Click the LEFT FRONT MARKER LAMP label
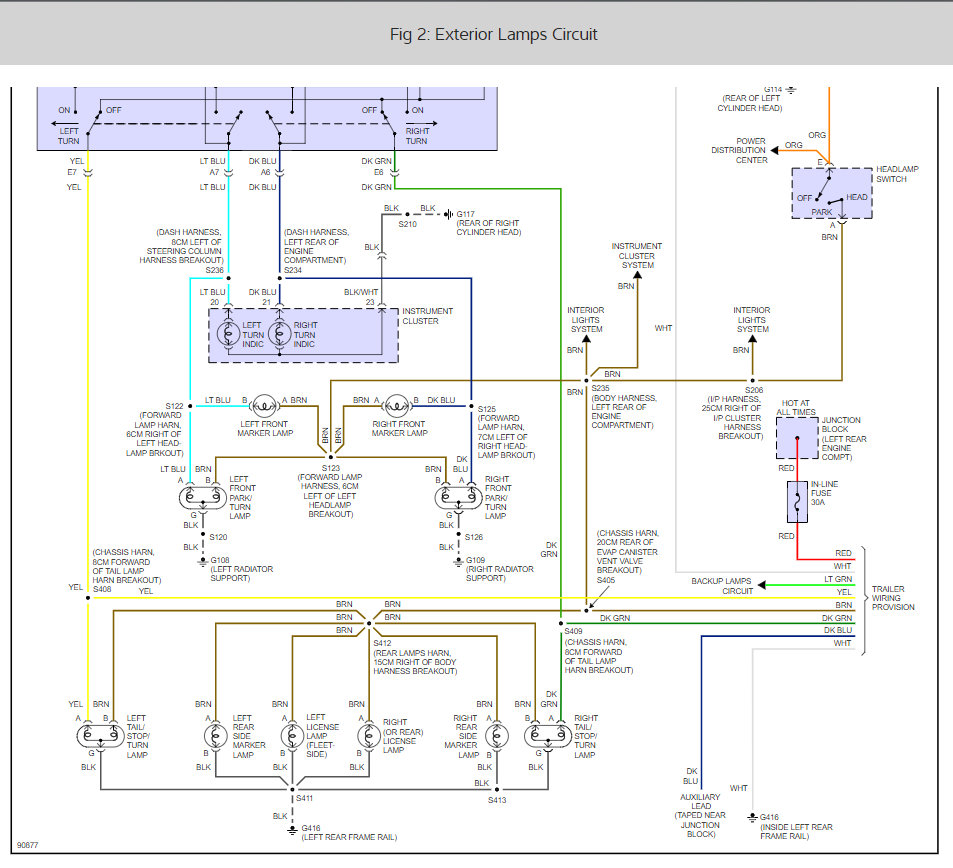This screenshot has height=868, width=953. [265, 429]
